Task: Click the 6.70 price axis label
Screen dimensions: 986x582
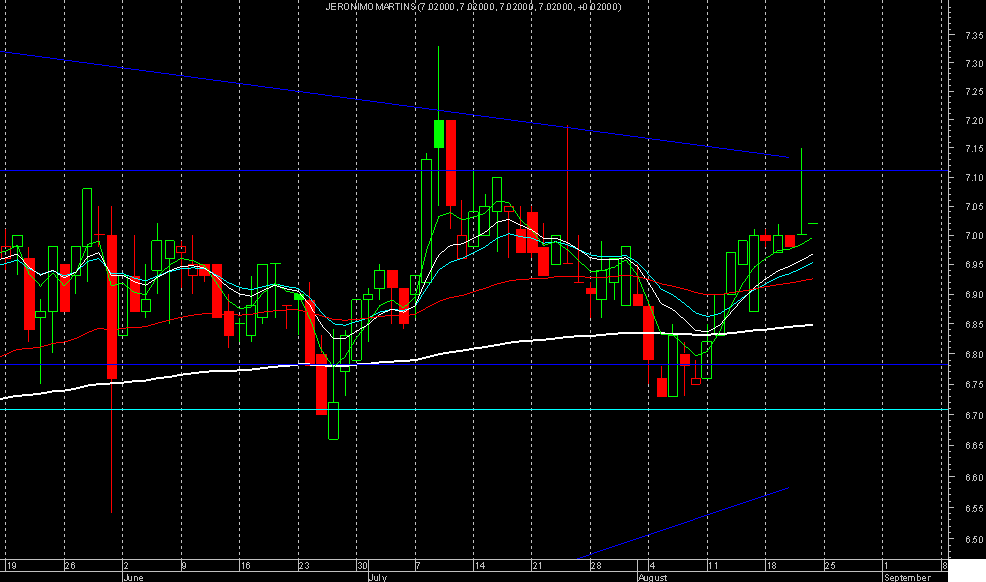Action: [x=975, y=415]
